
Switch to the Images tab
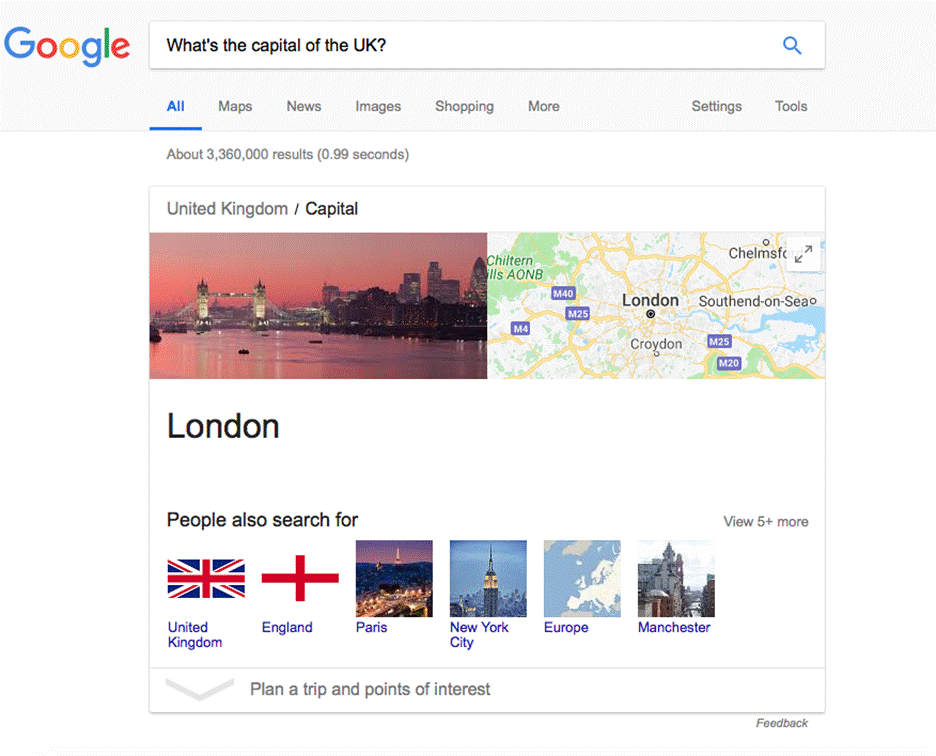tap(378, 106)
